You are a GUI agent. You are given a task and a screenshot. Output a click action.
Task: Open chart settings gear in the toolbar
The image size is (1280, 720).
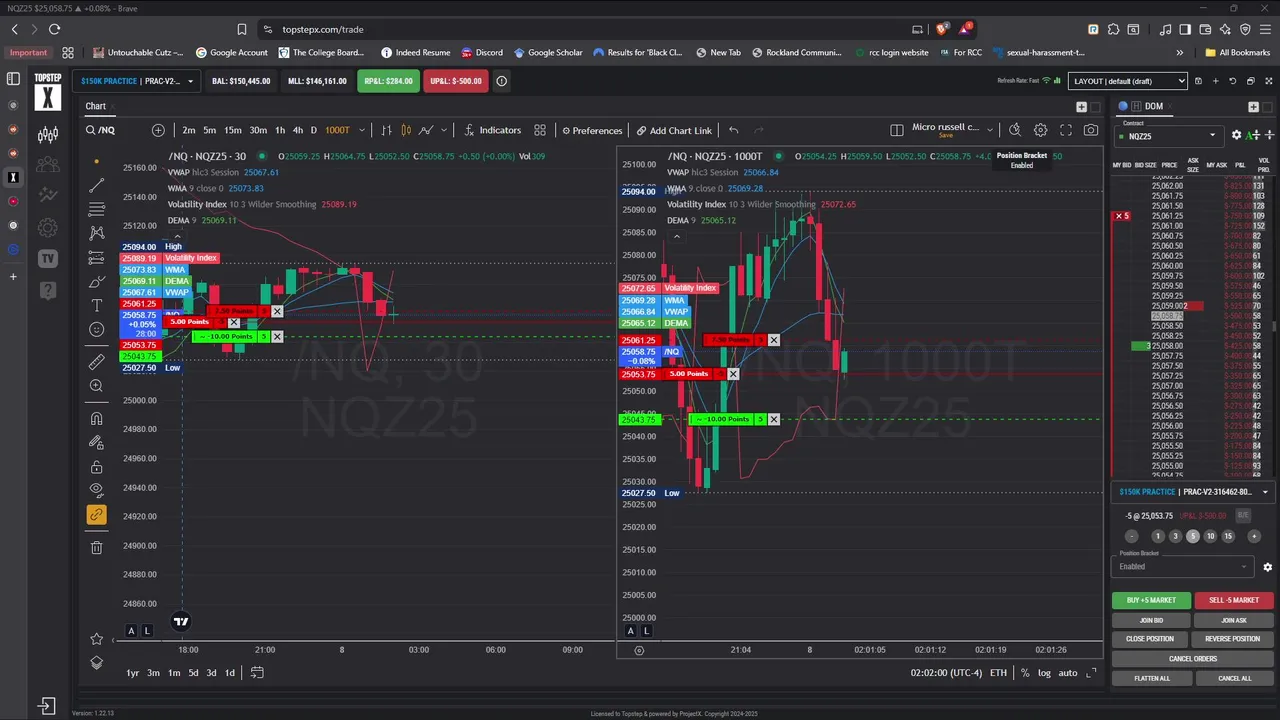coord(1040,130)
